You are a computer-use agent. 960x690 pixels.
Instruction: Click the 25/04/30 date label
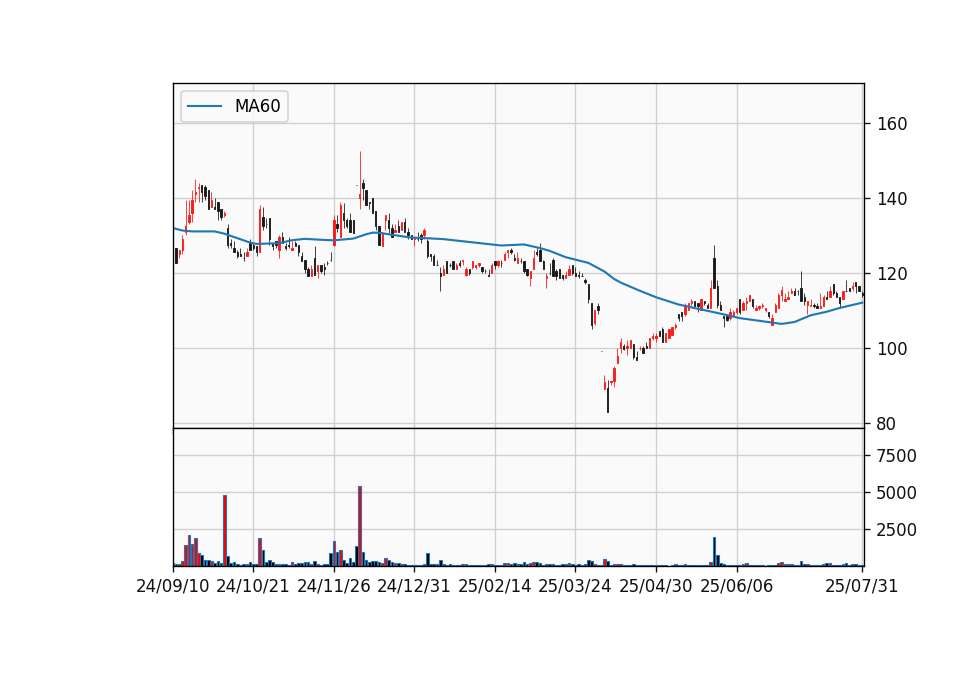656,586
